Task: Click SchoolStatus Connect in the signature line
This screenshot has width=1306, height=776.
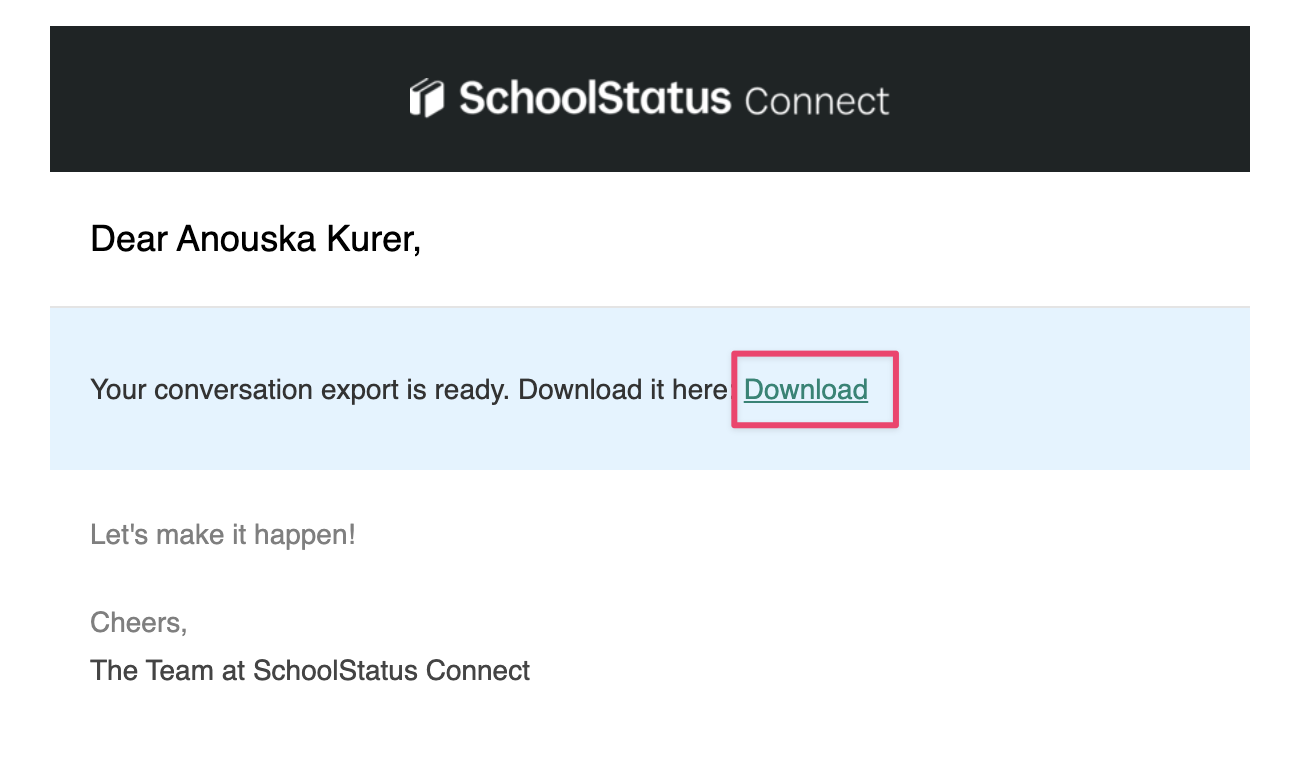Action: coord(391,670)
